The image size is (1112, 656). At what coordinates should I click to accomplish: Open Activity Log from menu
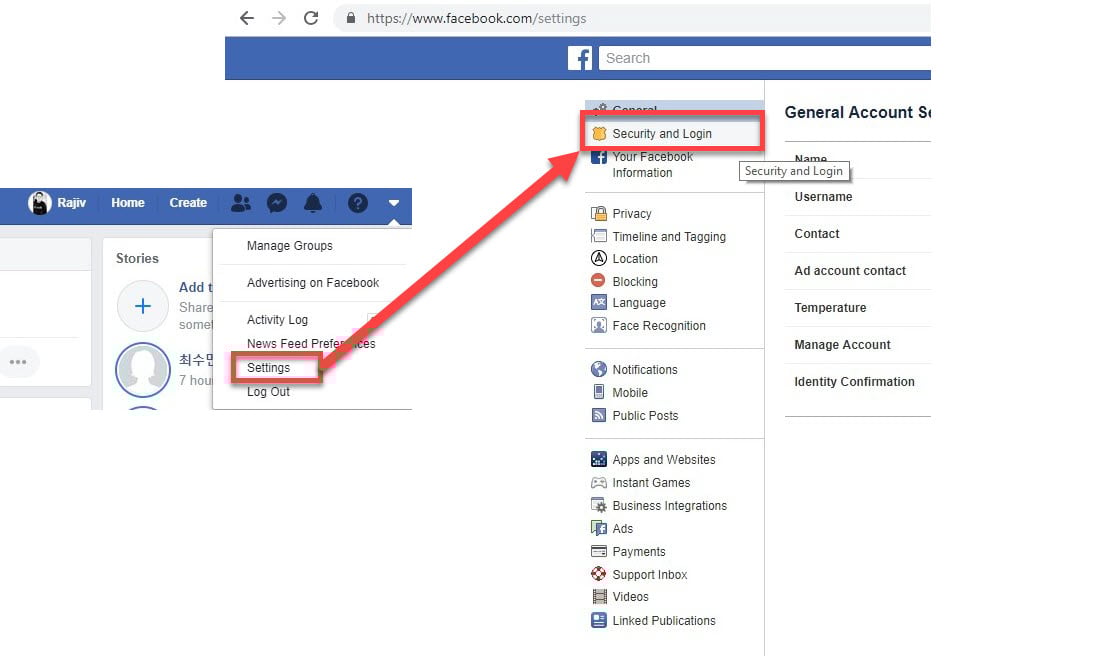point(277,319)
